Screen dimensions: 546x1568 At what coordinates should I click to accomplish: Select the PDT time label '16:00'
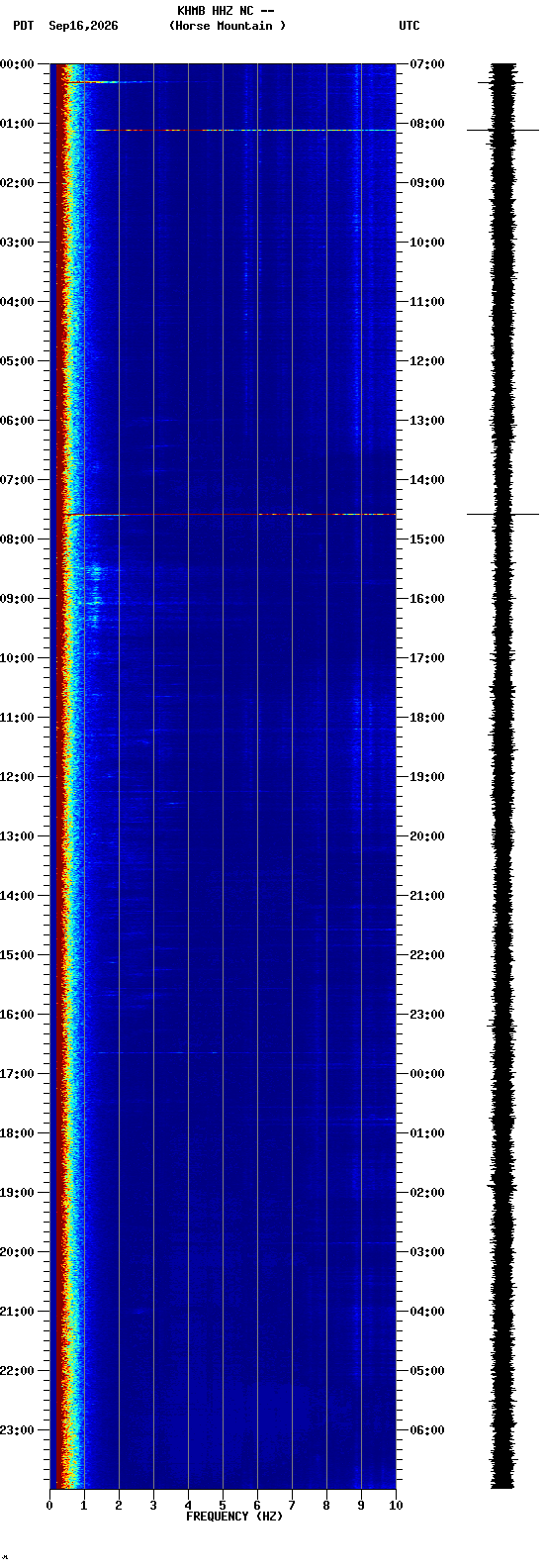(x=17, y=1015)
